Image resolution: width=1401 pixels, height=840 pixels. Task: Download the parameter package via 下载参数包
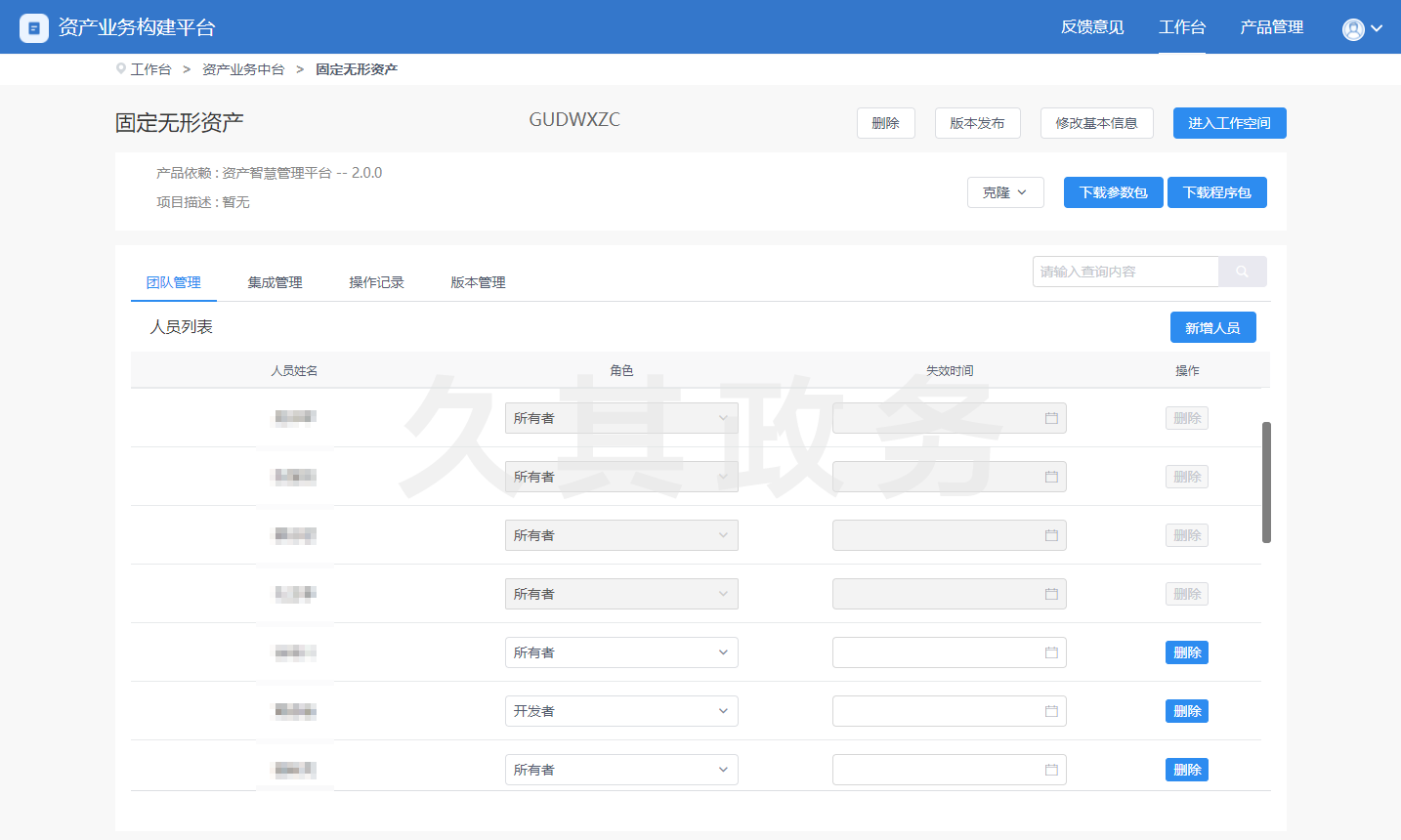(x=1113, y=192)
